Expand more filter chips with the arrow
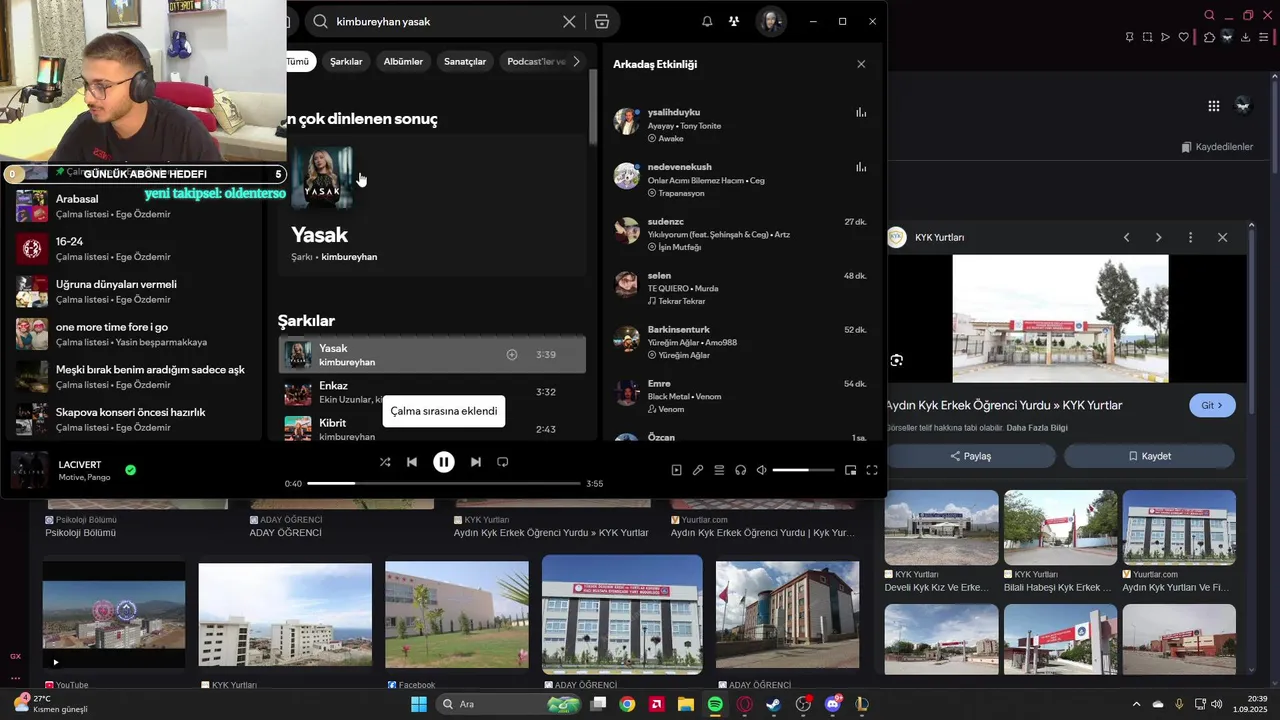Viewport: 1280px width, 720px height. click(576, 61)
